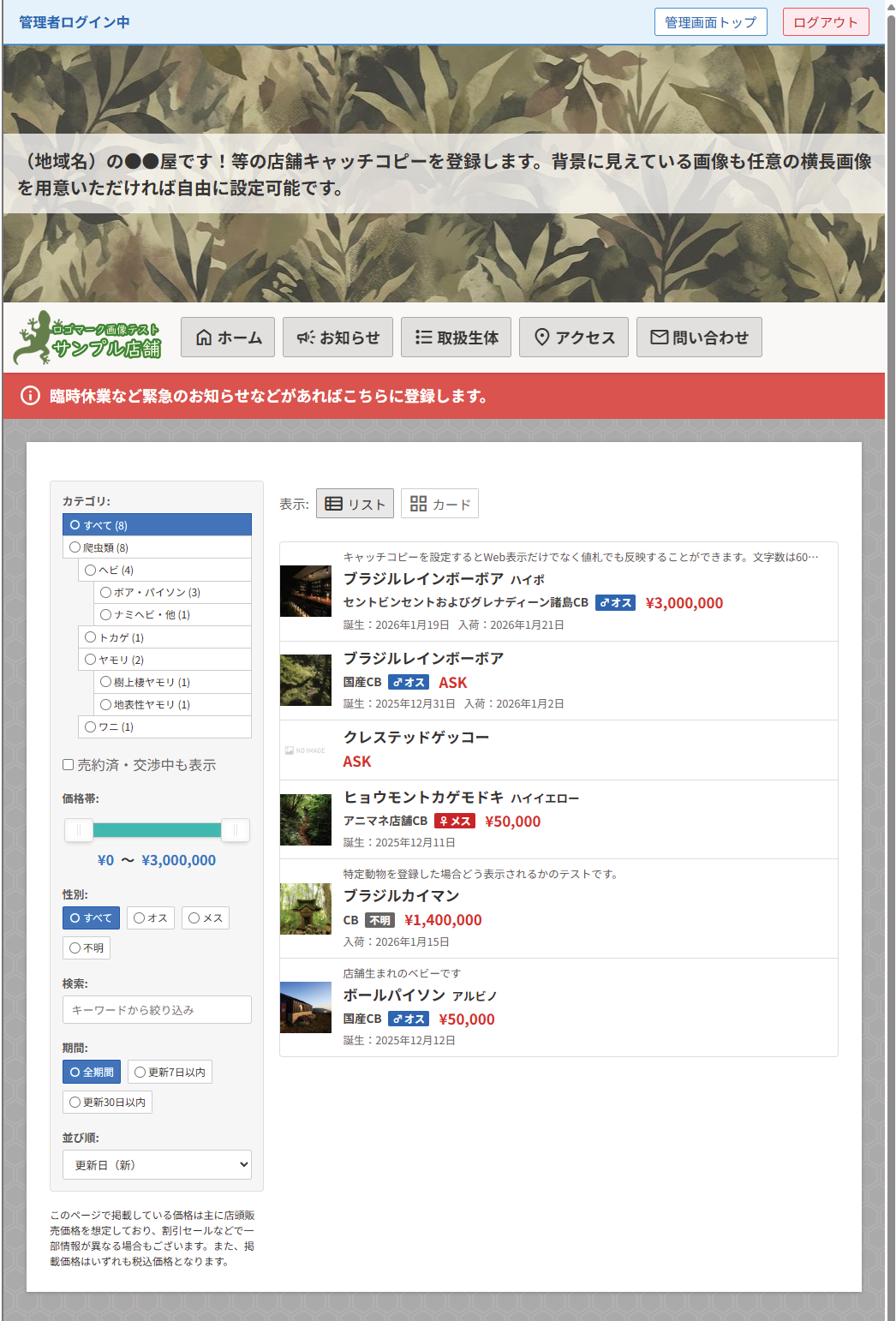The height and width of the screenshot is (1321, 896).
Task: Click the キーワードから絞り込み search field
Action: [x=157, y=1010]
